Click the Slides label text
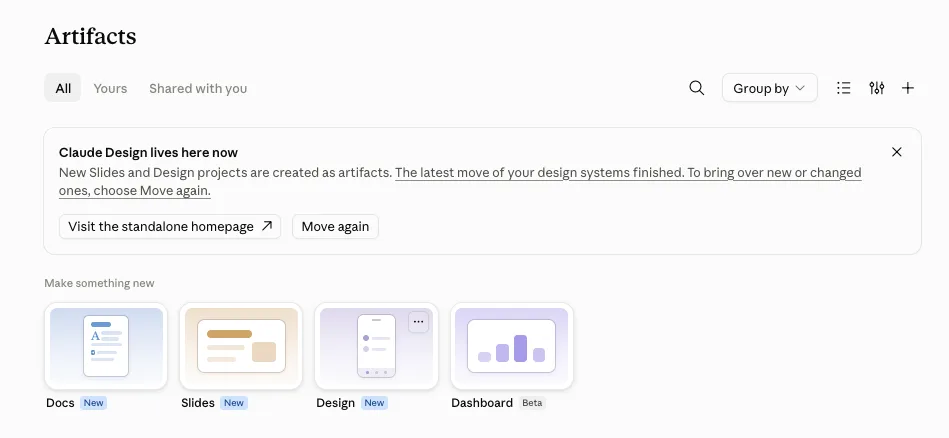The width and height of the screenshot is (949, 438). (x=198, y=403)
